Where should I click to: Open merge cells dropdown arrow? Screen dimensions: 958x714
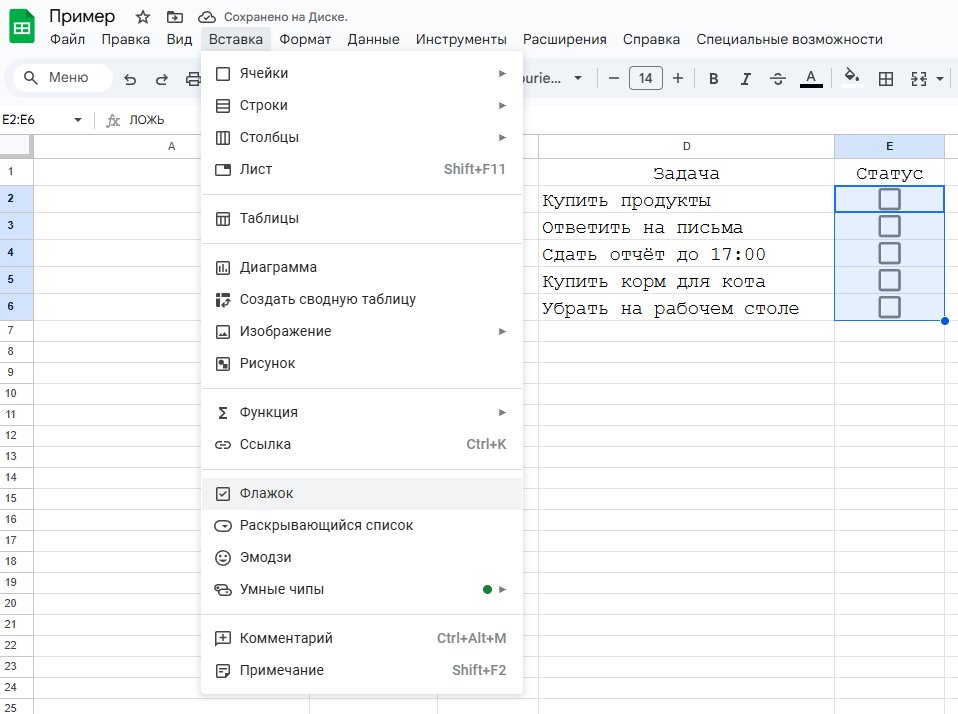[940, 78]
